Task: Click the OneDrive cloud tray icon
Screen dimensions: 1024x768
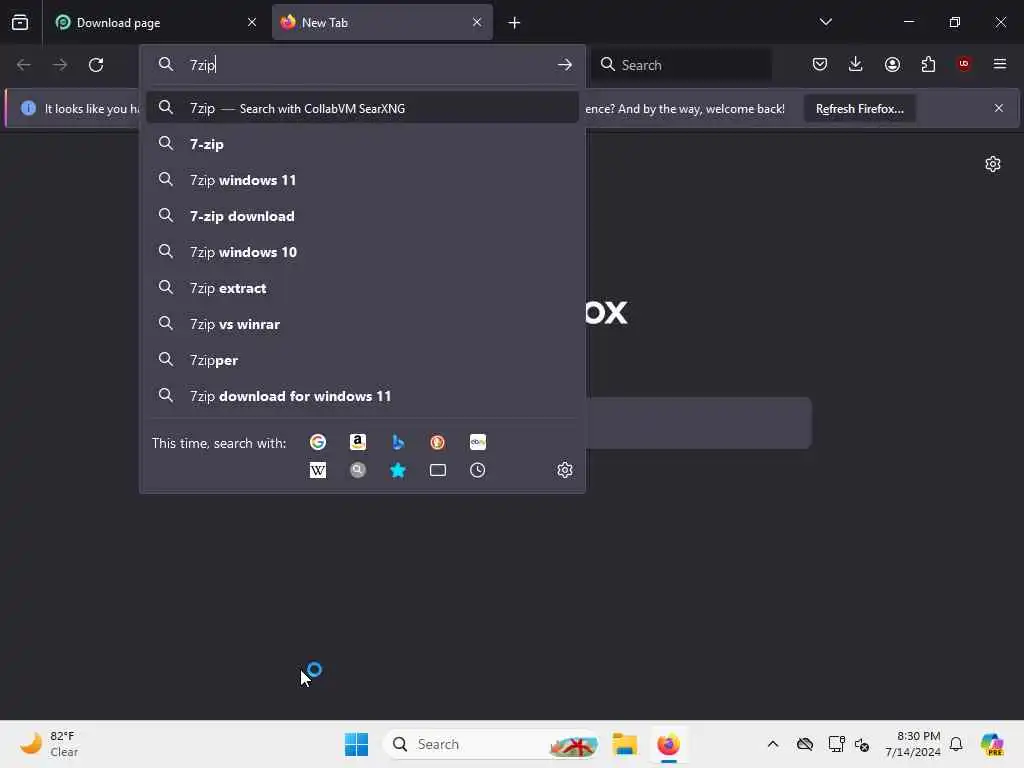Action: click(805, 744)
